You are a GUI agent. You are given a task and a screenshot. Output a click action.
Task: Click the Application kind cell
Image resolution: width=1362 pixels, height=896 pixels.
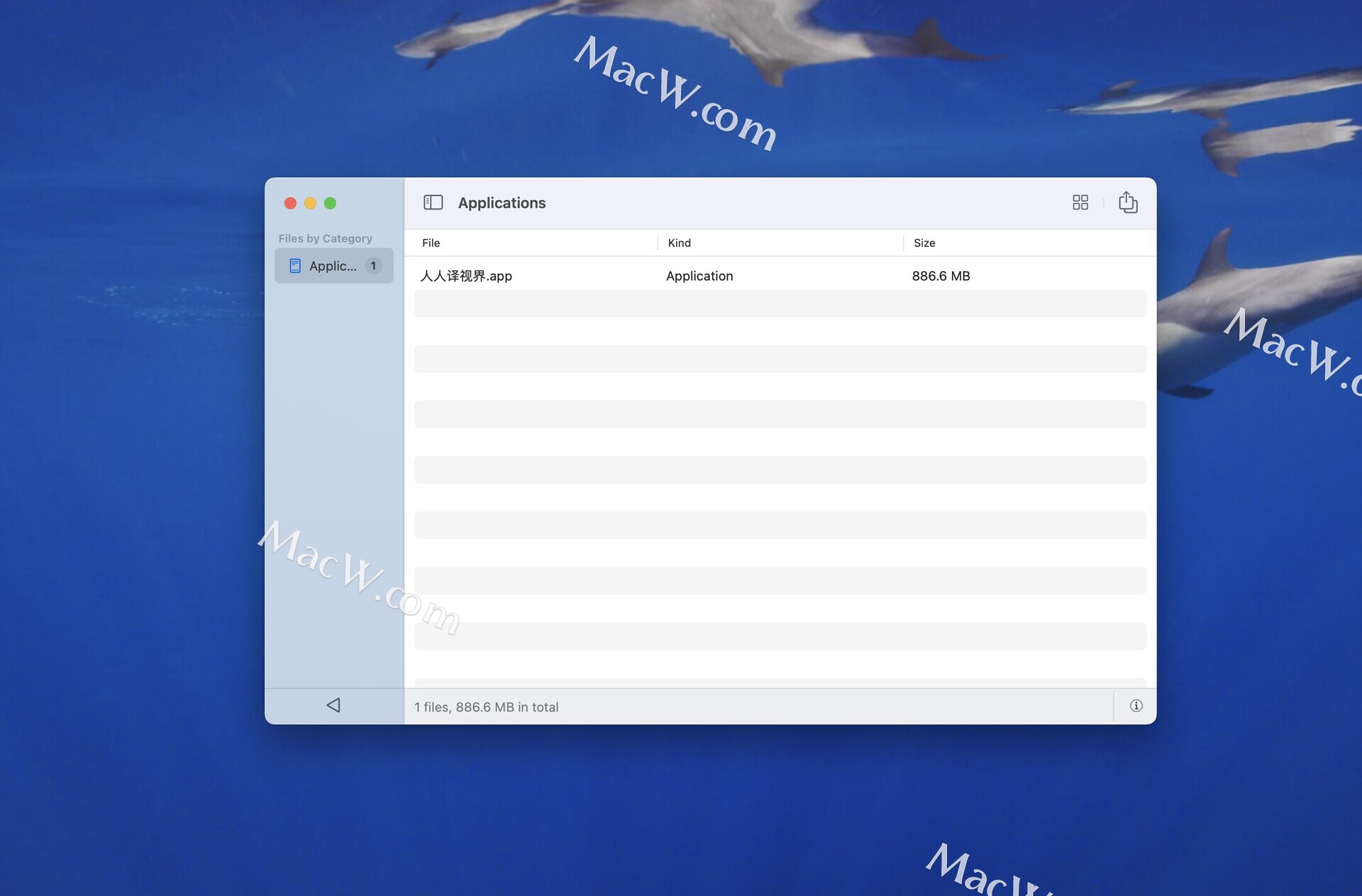pos(699,276)
